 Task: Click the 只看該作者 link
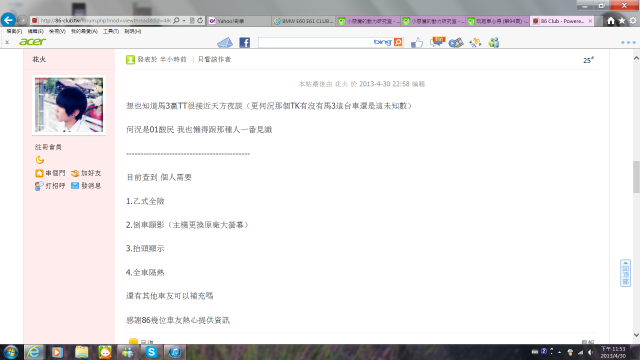214,59
